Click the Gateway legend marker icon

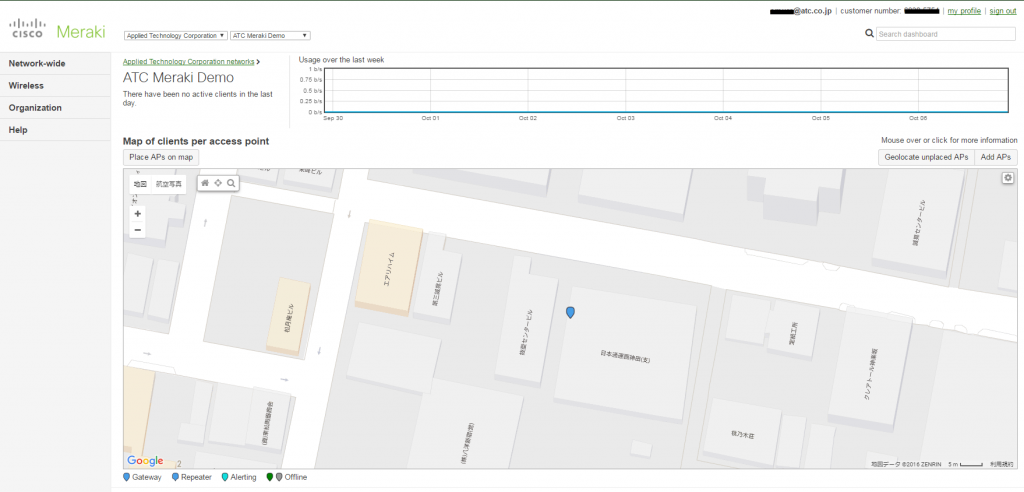[x=127, y=477]
